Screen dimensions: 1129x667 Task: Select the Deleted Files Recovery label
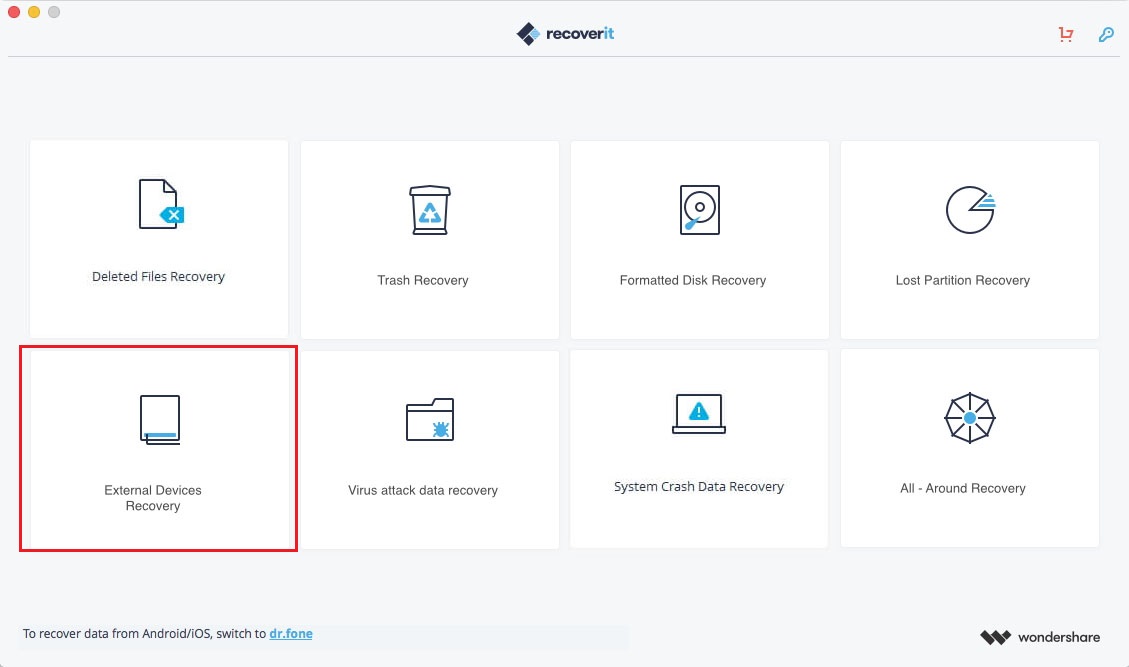click(x=158, y=277)
